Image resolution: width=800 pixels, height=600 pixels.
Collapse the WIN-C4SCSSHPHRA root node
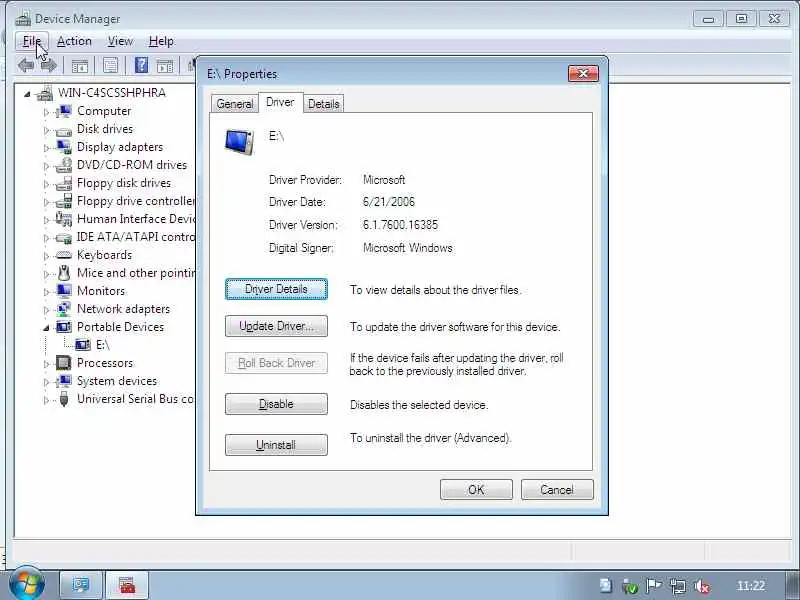tap(27, 94)
